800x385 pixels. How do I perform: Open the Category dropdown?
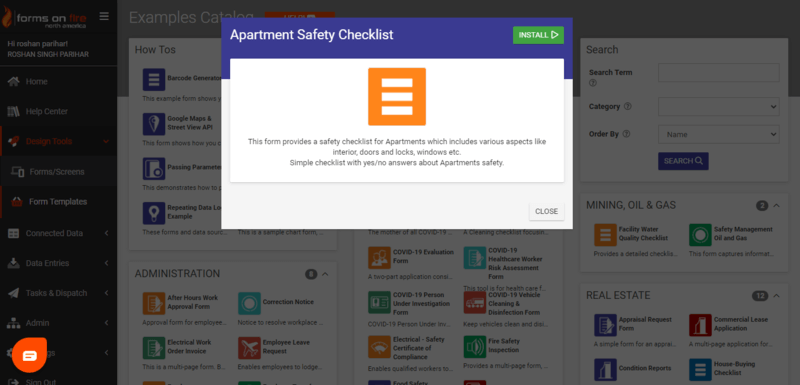719,107
